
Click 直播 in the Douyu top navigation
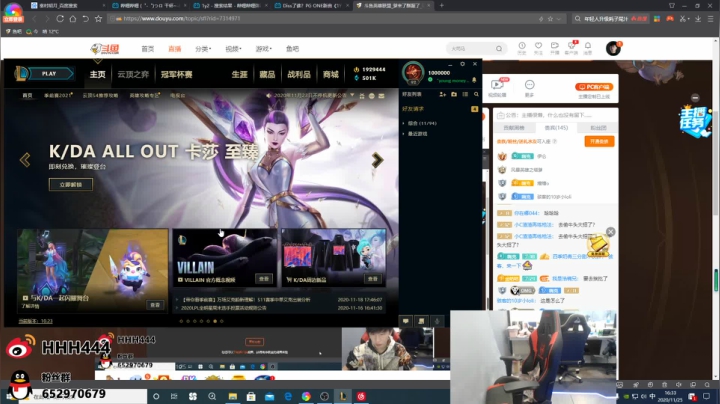point(174,49)
